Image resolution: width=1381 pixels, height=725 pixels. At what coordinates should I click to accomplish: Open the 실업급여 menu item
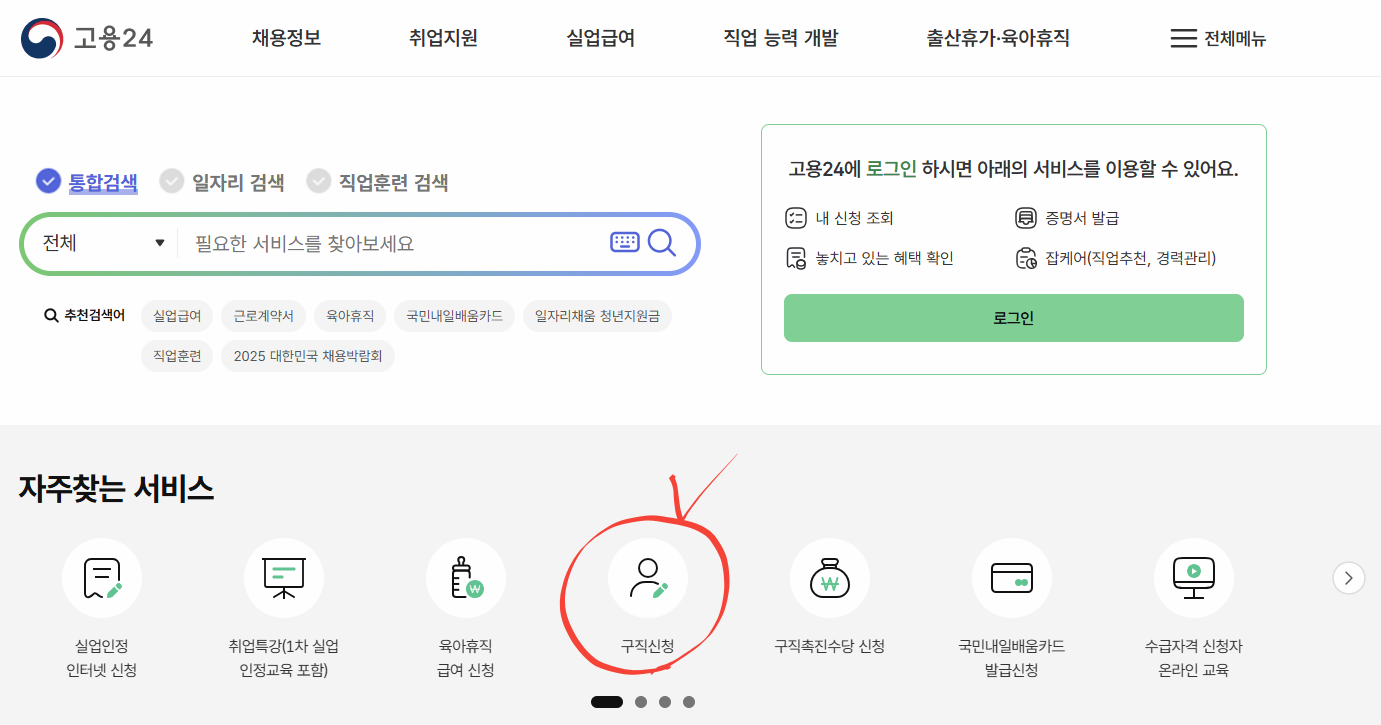600,38
